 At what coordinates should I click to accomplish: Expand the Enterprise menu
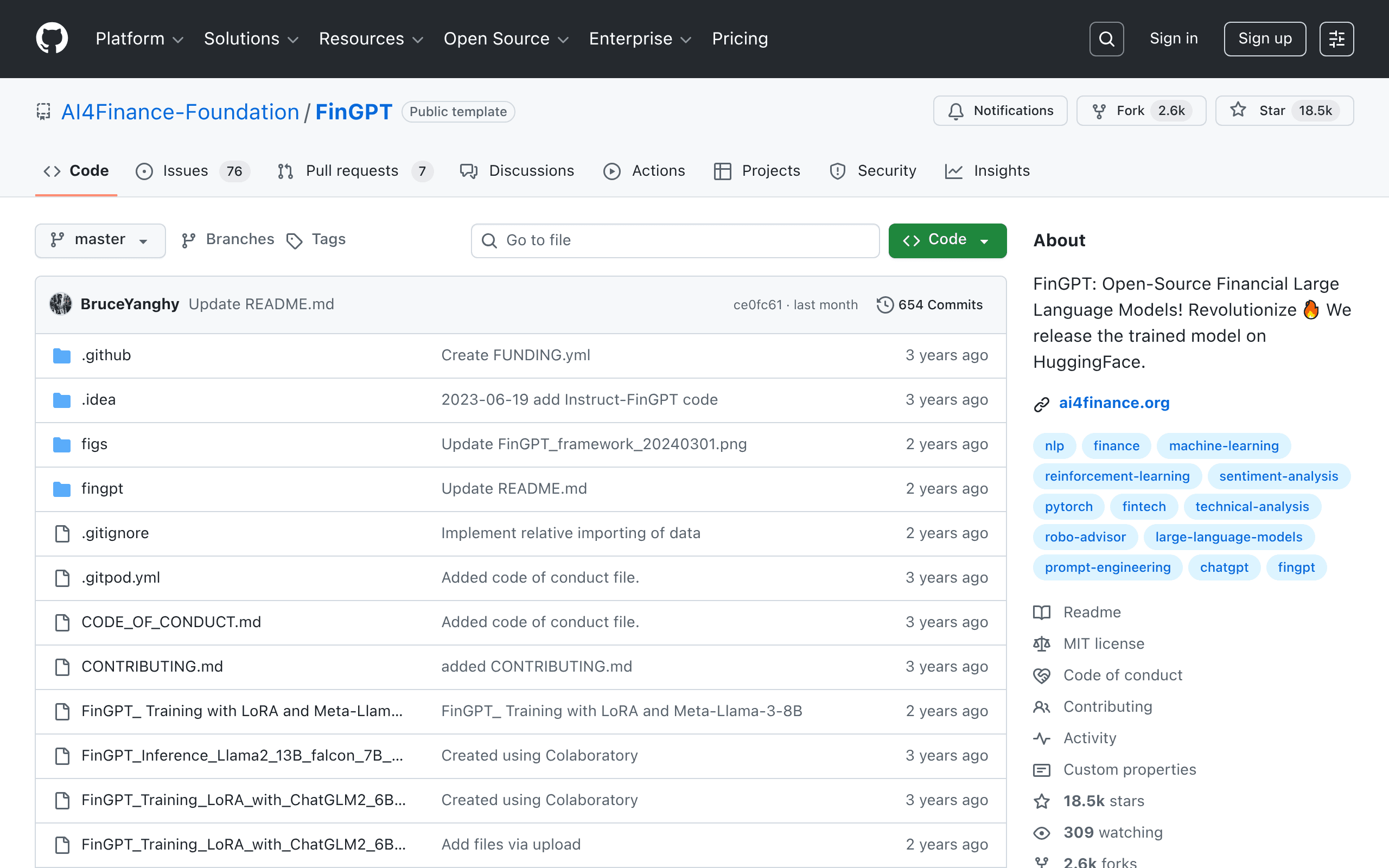coord(640,39)
